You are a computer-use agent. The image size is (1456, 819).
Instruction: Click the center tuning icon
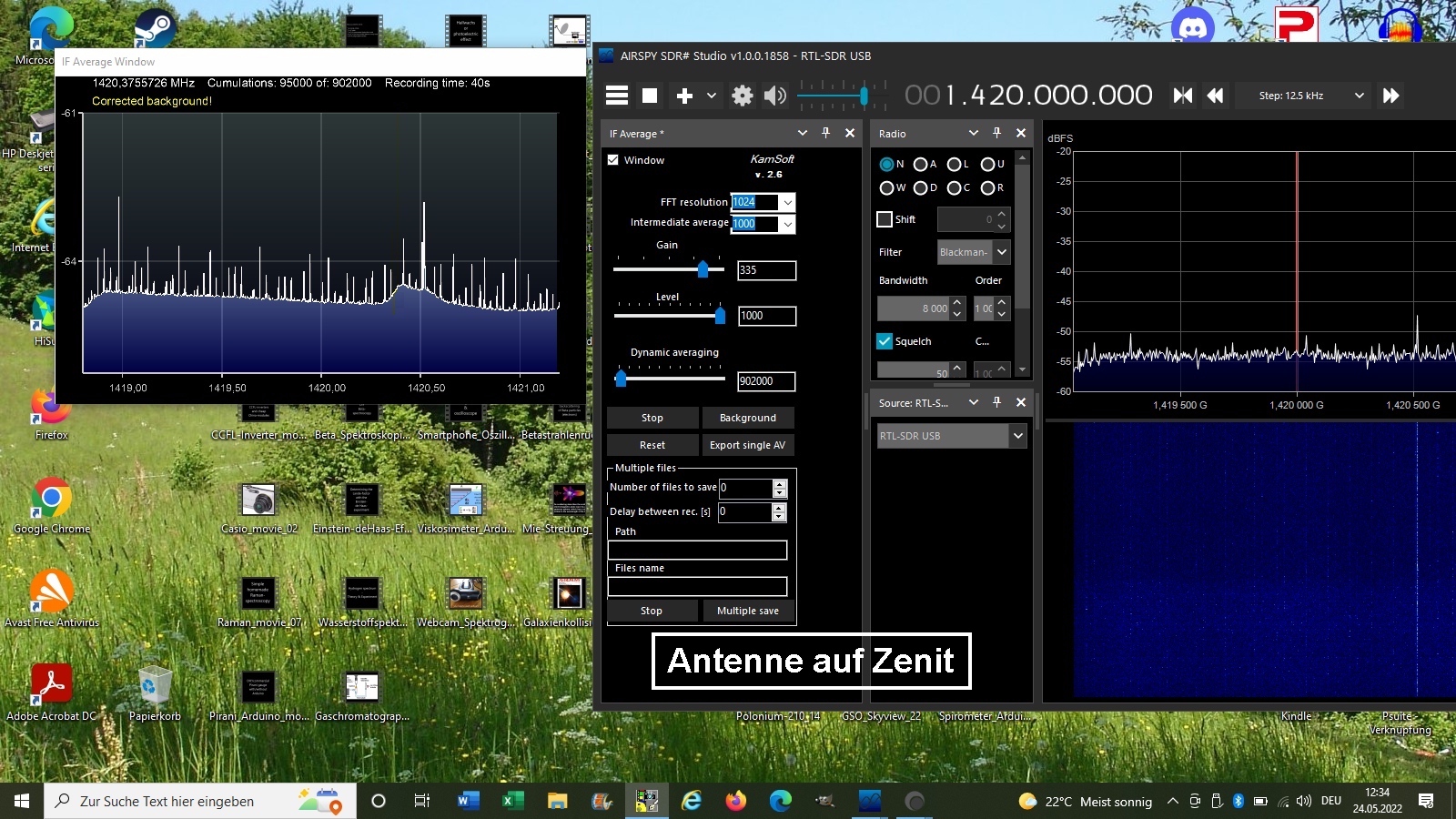[1182, 96]
